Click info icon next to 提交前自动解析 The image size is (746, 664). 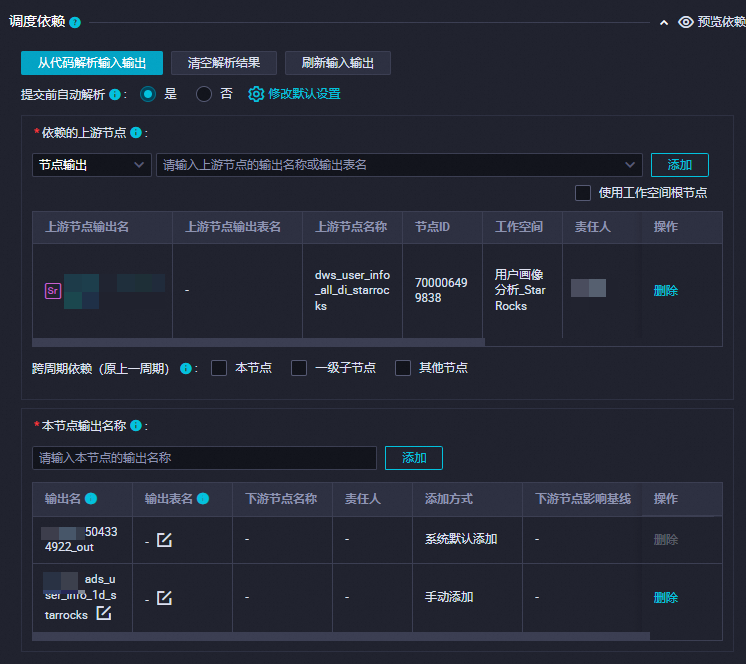pos(115,94)
